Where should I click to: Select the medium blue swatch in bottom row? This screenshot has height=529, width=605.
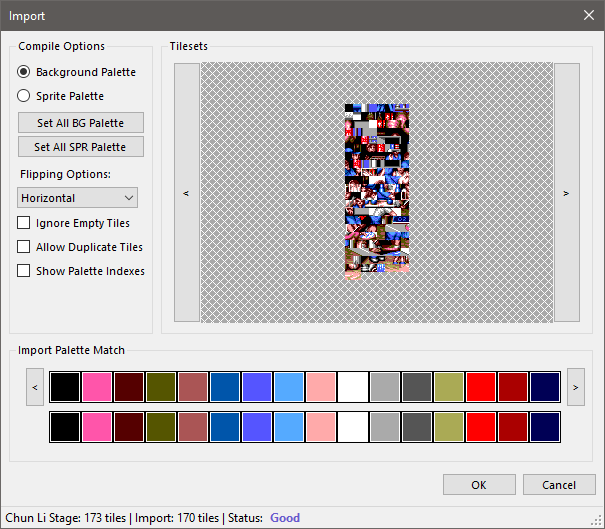225,427
